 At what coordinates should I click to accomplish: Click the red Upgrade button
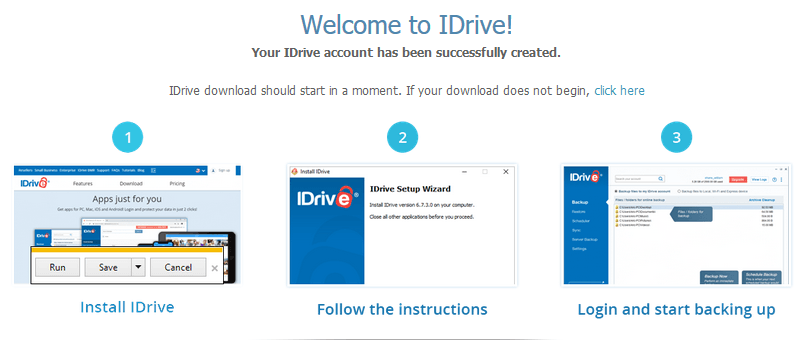[x=738, y=179]
